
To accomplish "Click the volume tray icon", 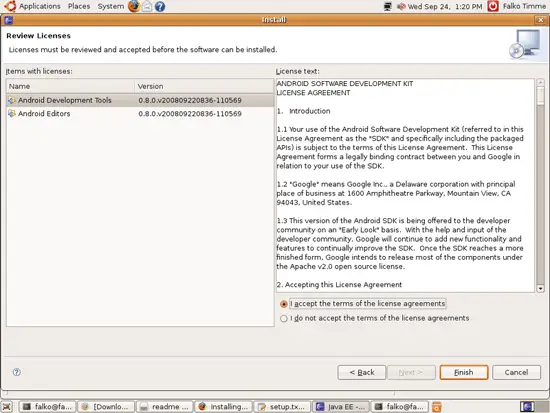I will [x=401, y=6].
